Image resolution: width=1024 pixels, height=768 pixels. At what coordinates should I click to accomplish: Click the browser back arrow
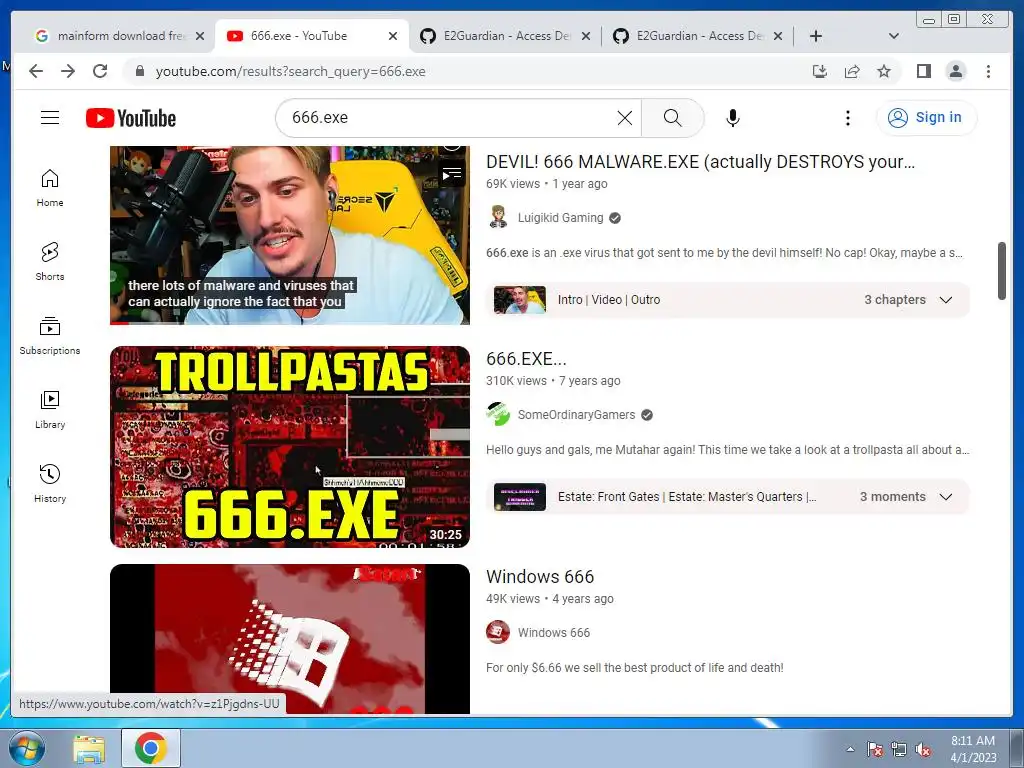(36, 71)
